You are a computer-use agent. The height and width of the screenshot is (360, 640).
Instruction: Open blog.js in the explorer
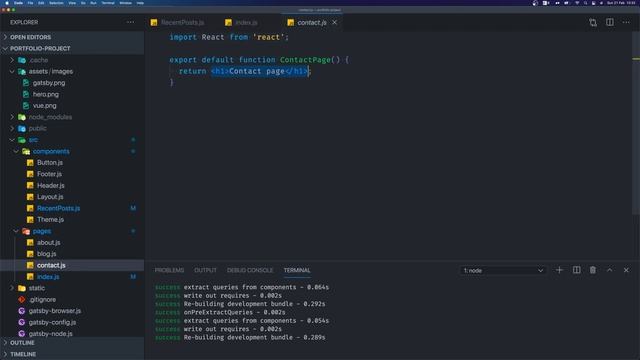point(47,254)
